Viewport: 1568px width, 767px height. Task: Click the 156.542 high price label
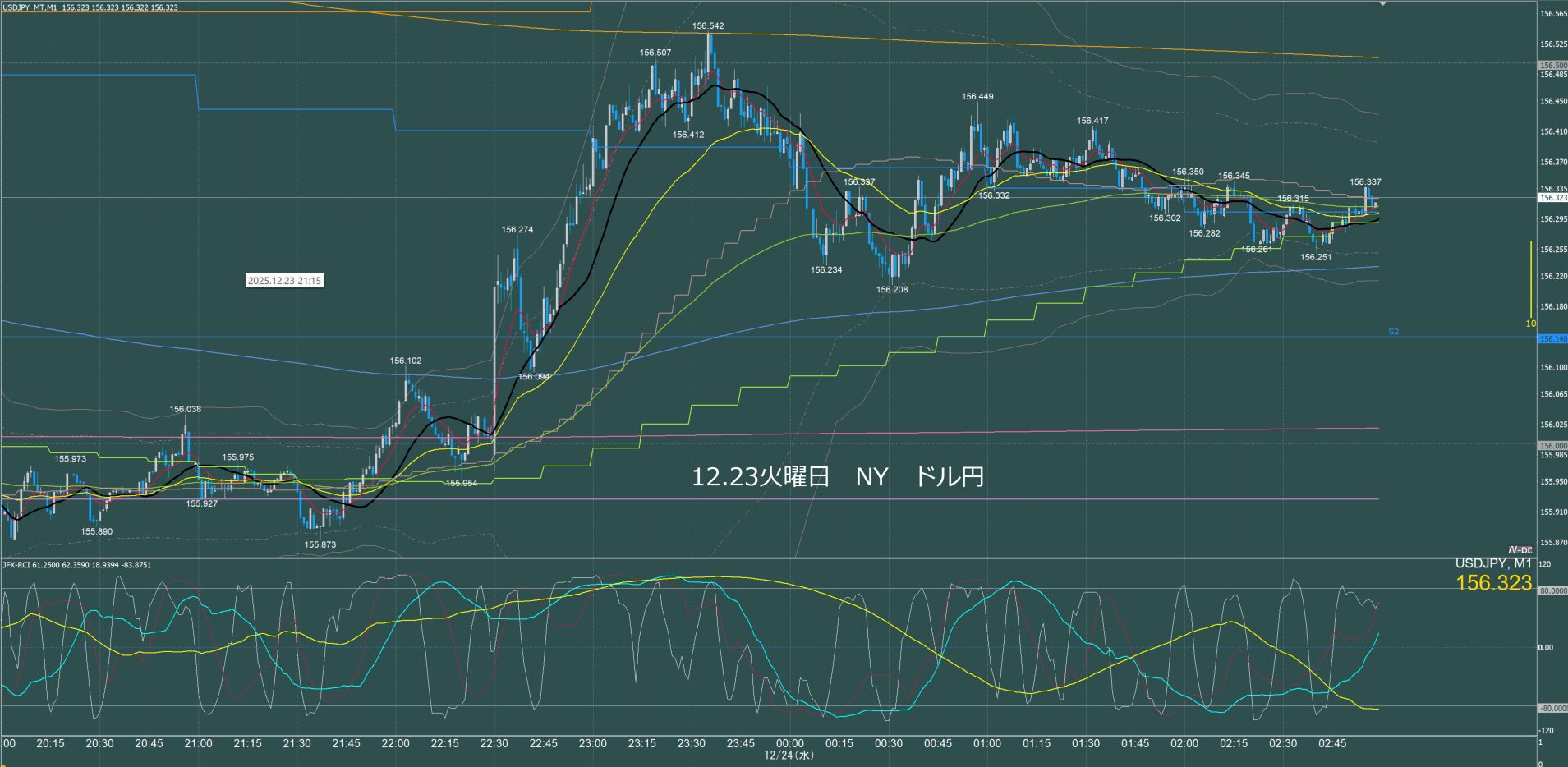(x=707, y=26)
